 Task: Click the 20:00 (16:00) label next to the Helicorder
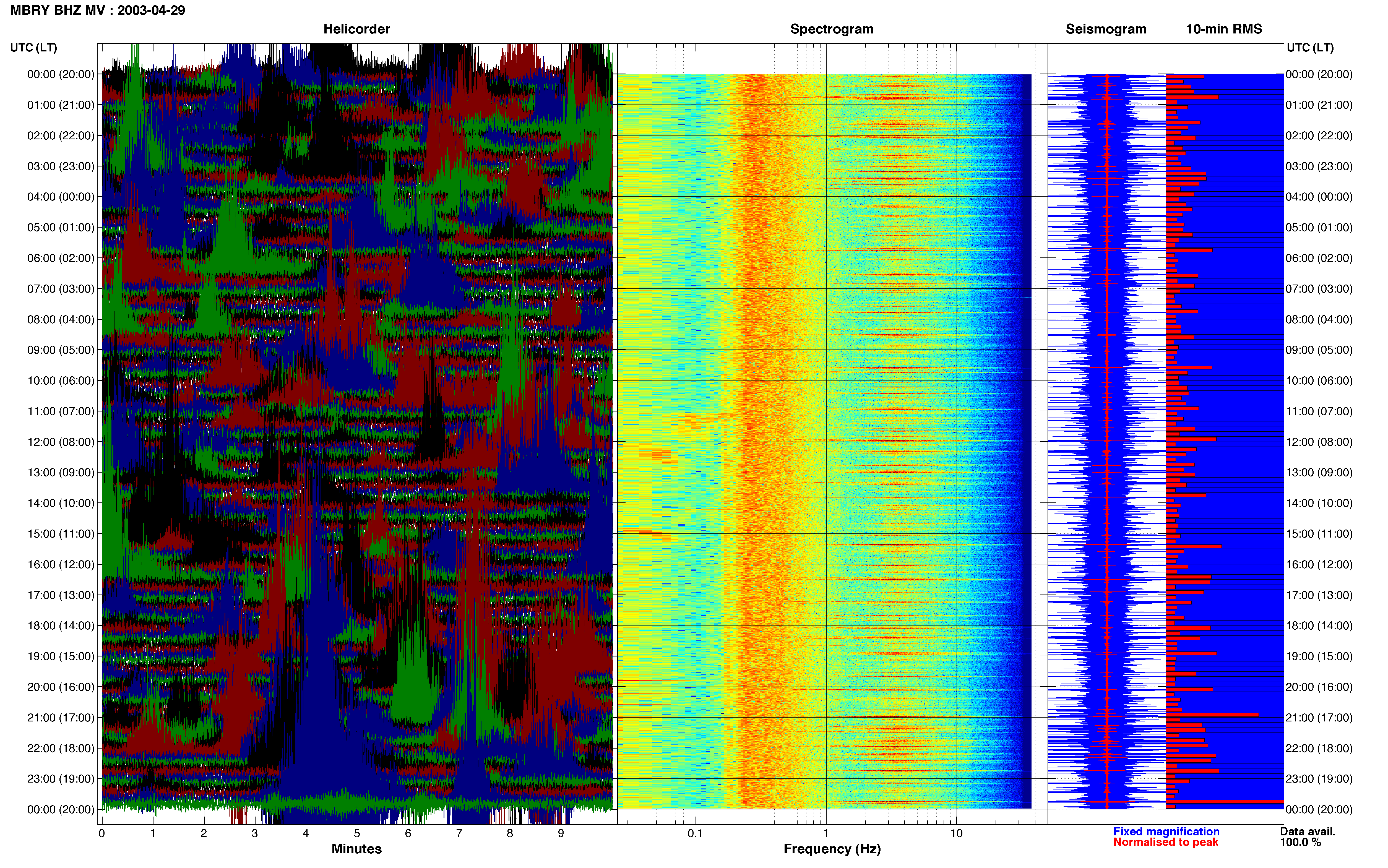[x=61, y=687]
